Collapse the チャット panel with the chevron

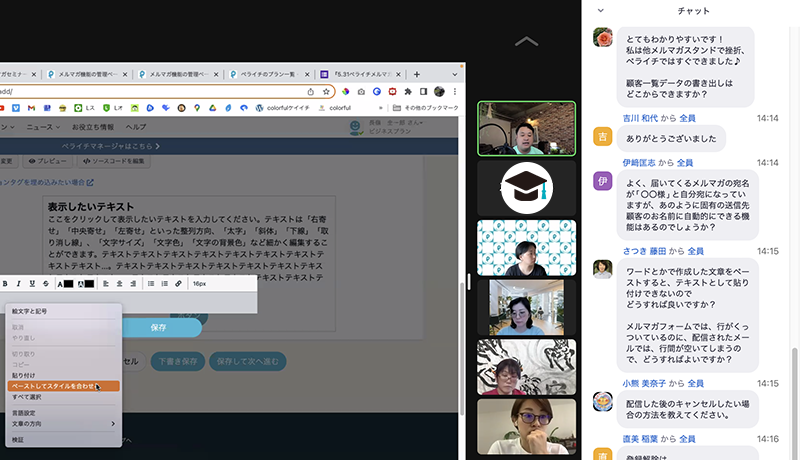(600, 10)
